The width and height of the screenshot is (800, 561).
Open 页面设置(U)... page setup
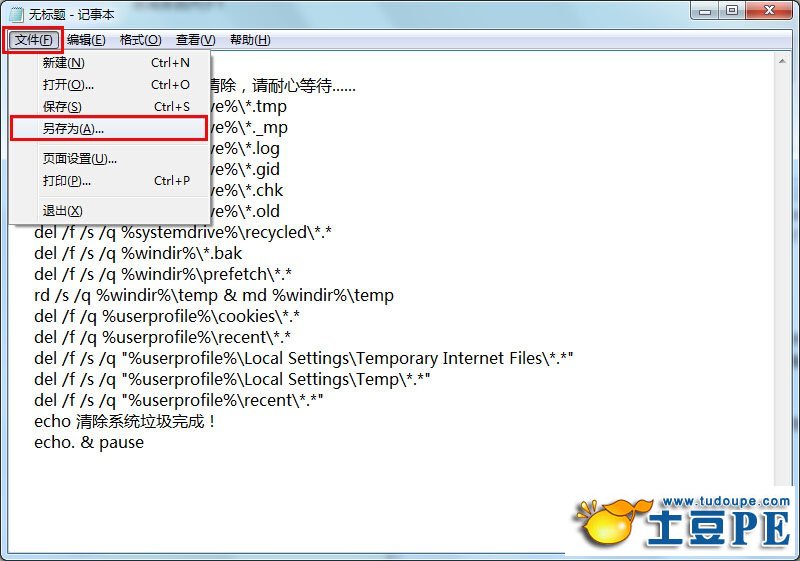pos(117,159)
